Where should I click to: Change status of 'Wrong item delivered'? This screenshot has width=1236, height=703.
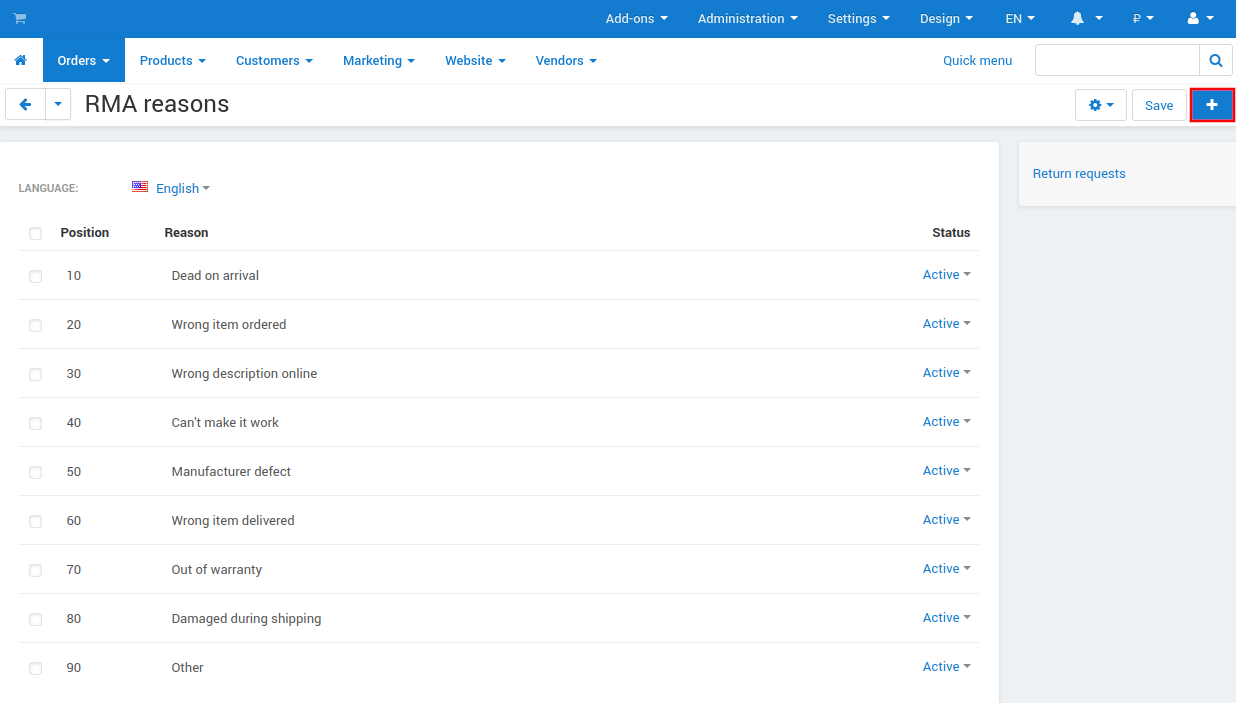pos(946,520)
